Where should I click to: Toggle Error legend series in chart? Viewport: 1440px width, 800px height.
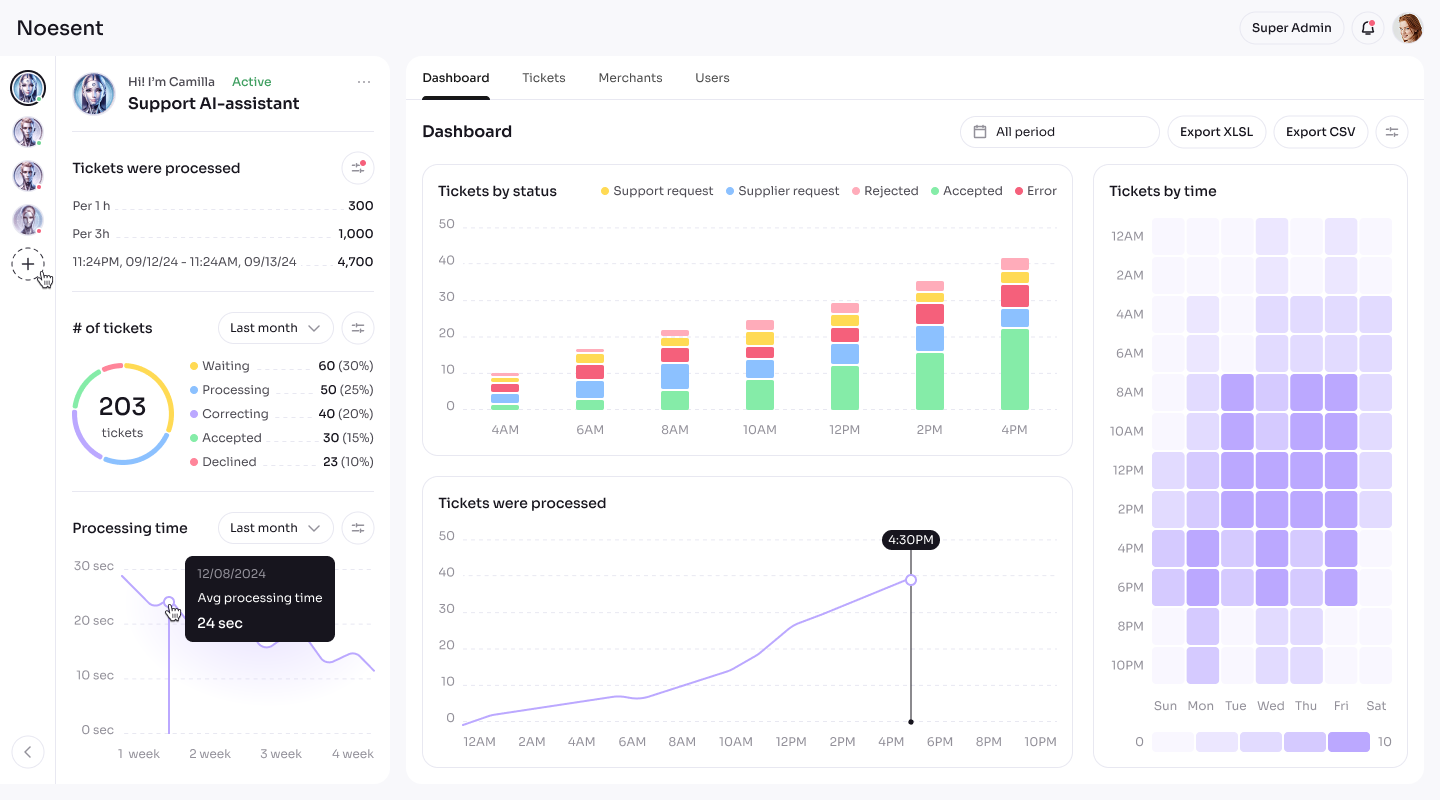pyautogui.click(x=1036, y=191)
